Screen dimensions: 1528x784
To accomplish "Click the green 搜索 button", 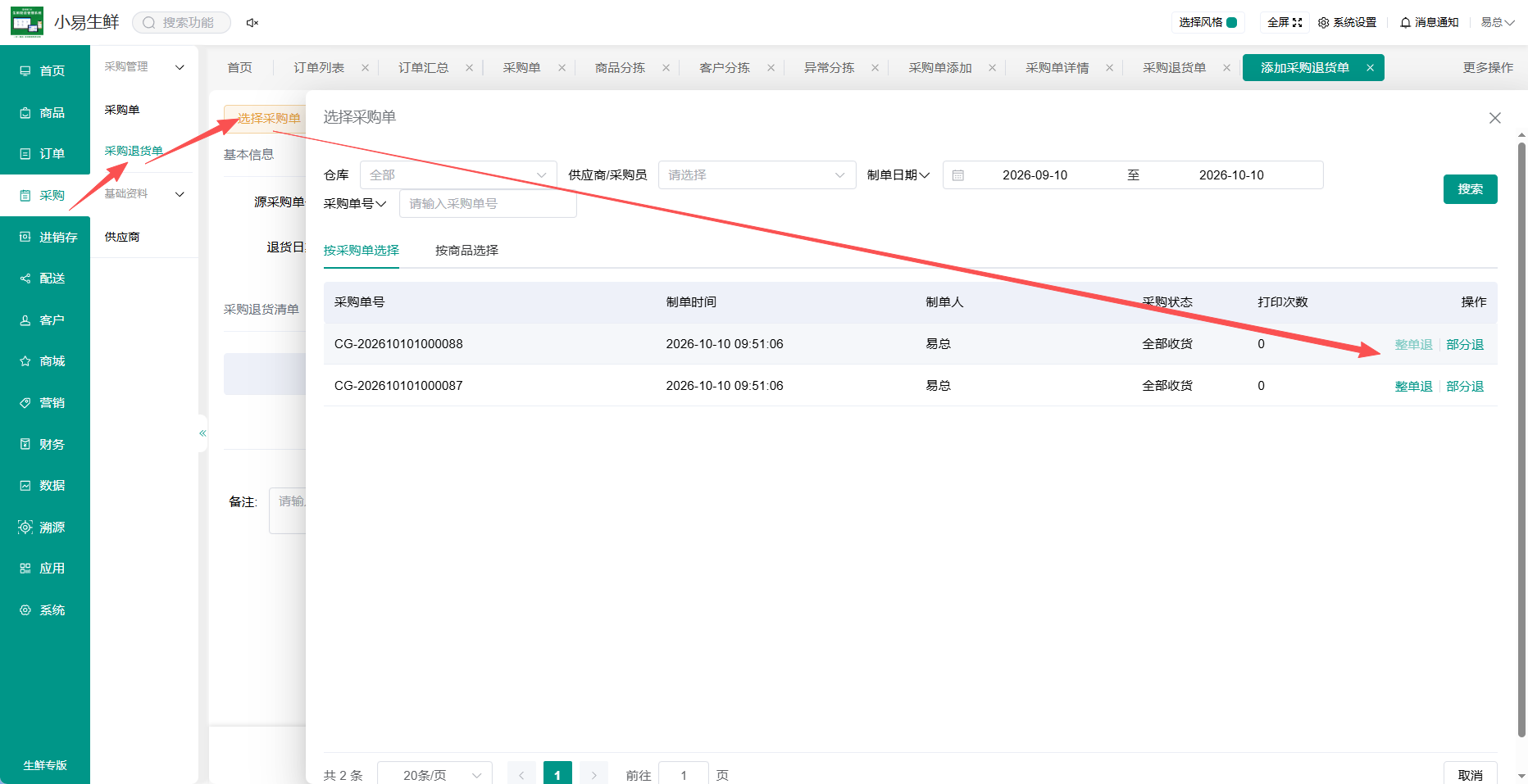I will click(1470, 189).
